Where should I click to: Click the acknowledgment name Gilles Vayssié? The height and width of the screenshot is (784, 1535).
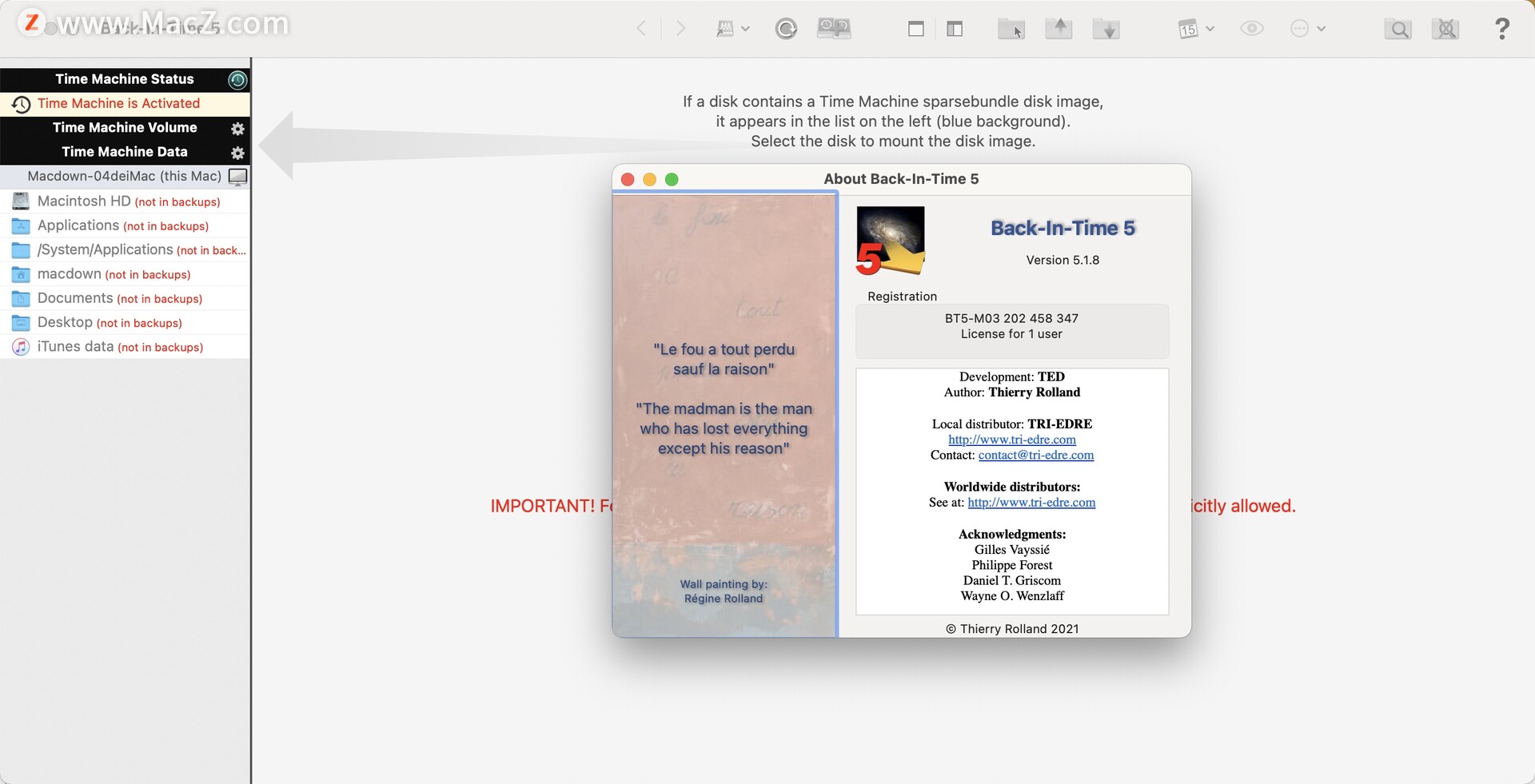[1012, 550]
